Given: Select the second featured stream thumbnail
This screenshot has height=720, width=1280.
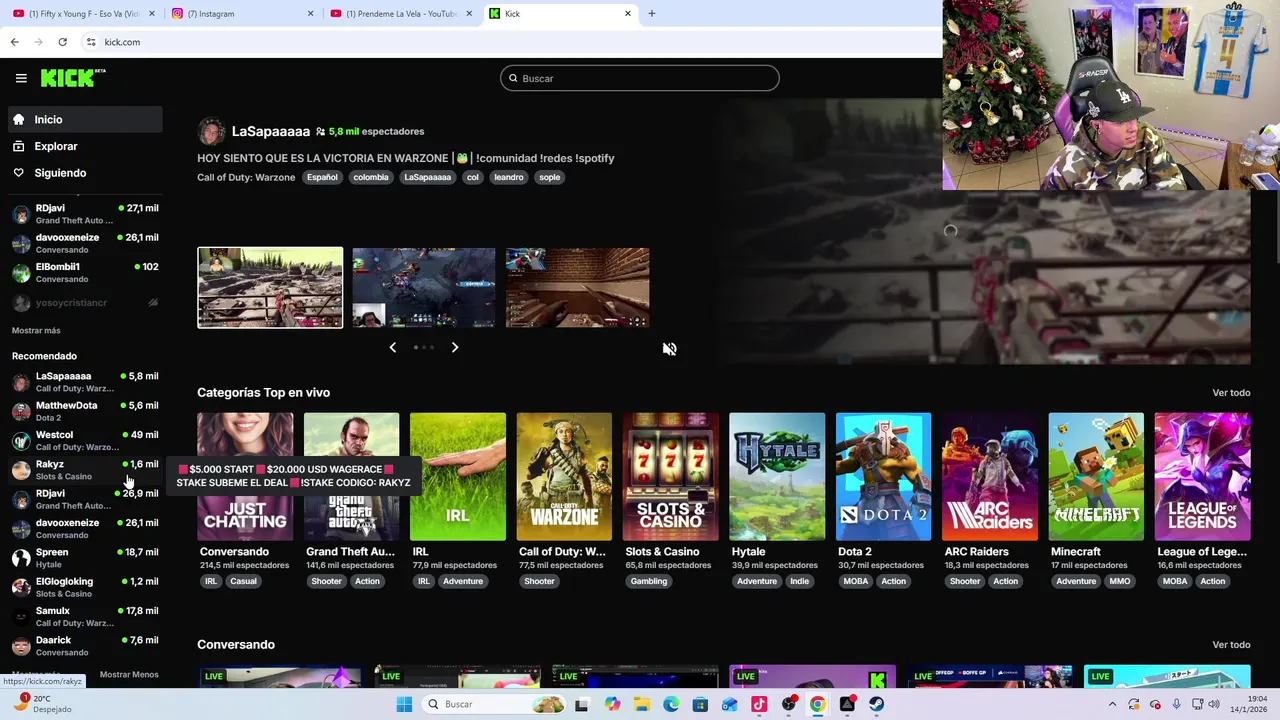Looking at the screenshot, I should [x=424, y=287].
